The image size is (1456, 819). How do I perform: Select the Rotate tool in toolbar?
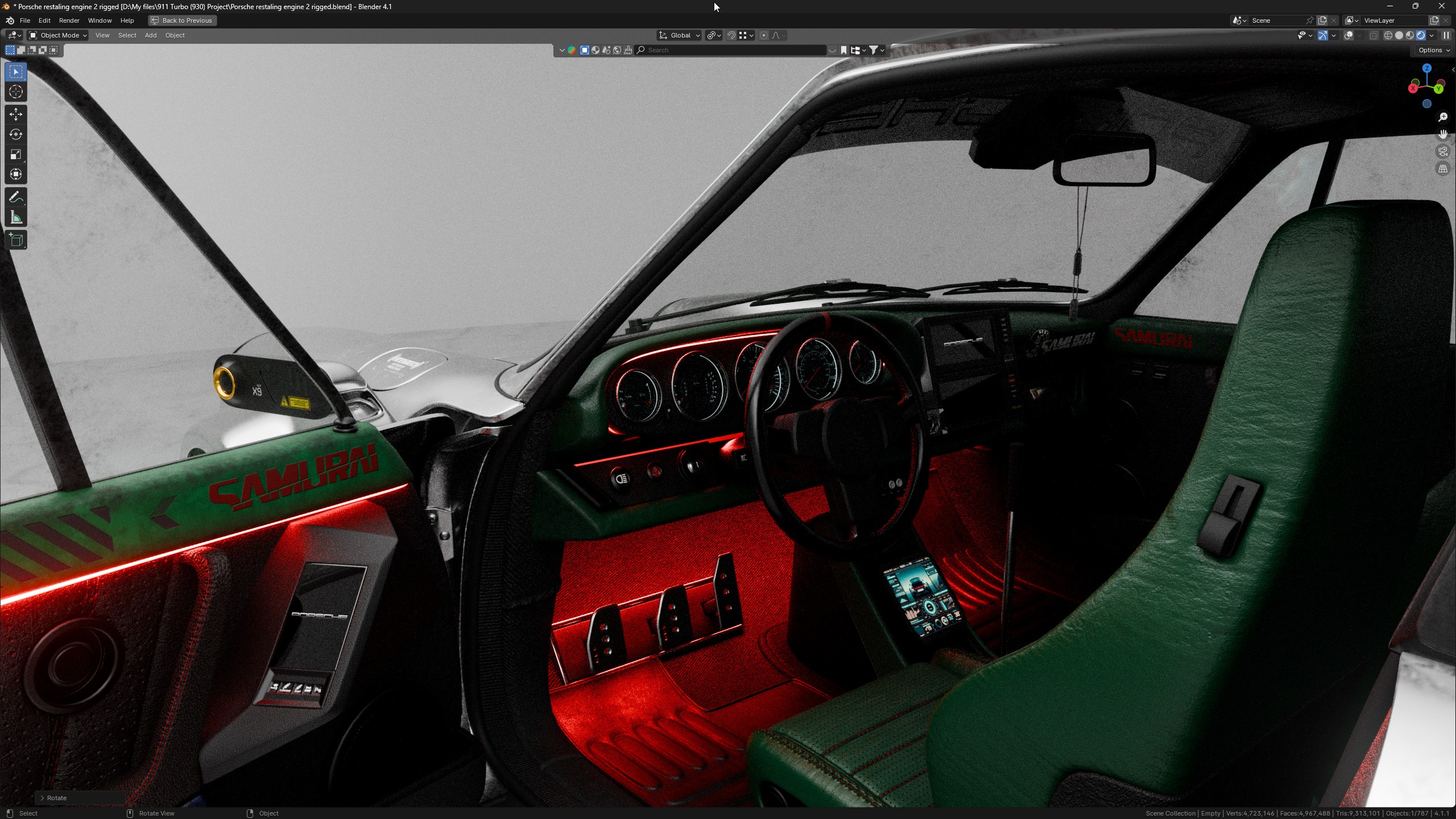(x=16, y=134)
